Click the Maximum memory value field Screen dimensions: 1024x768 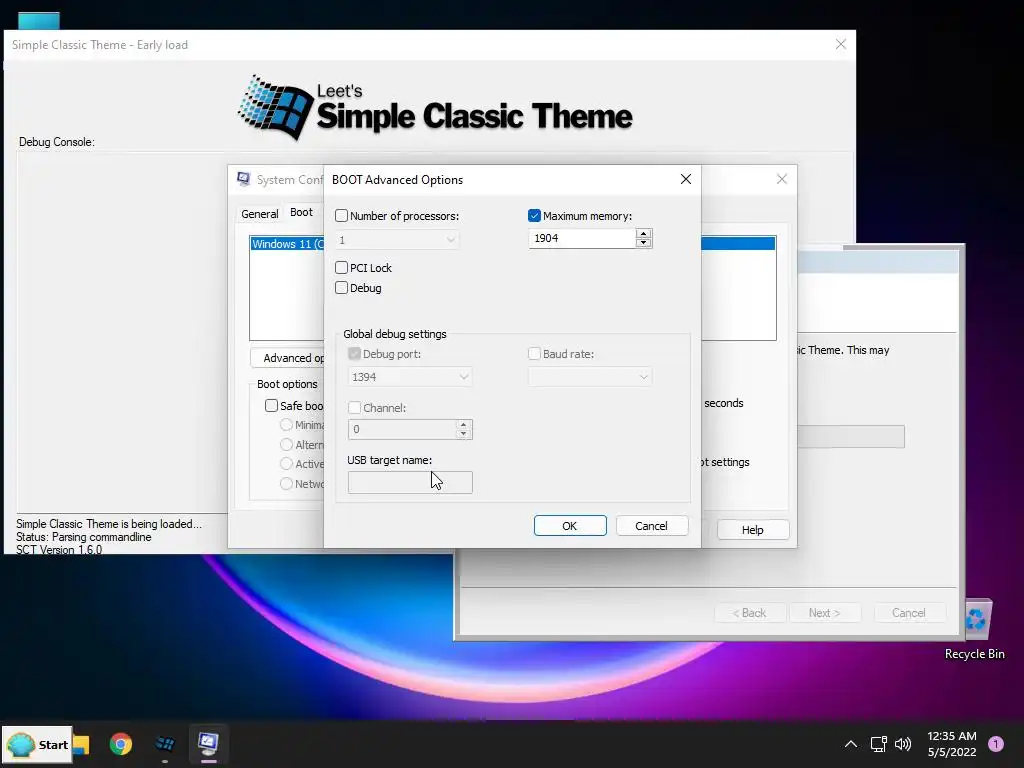coord(582,238)
